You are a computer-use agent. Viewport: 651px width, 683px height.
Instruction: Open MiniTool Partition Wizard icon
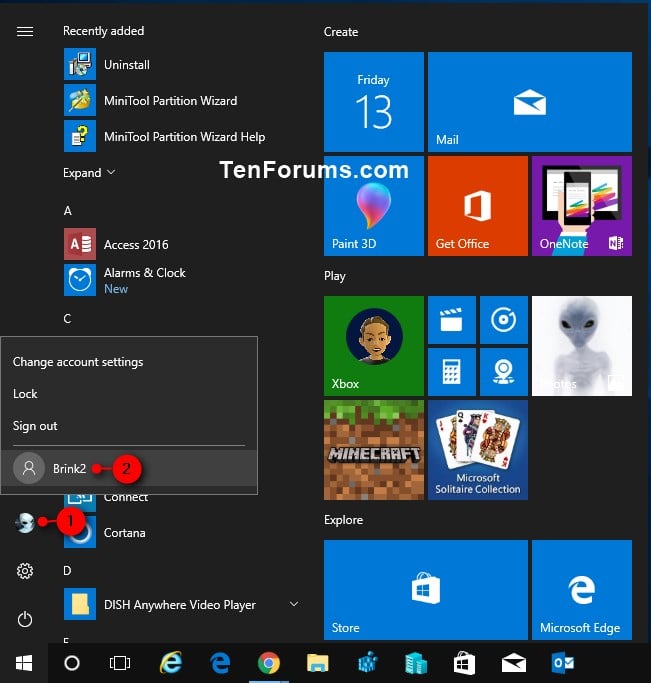tap(80, 100)
